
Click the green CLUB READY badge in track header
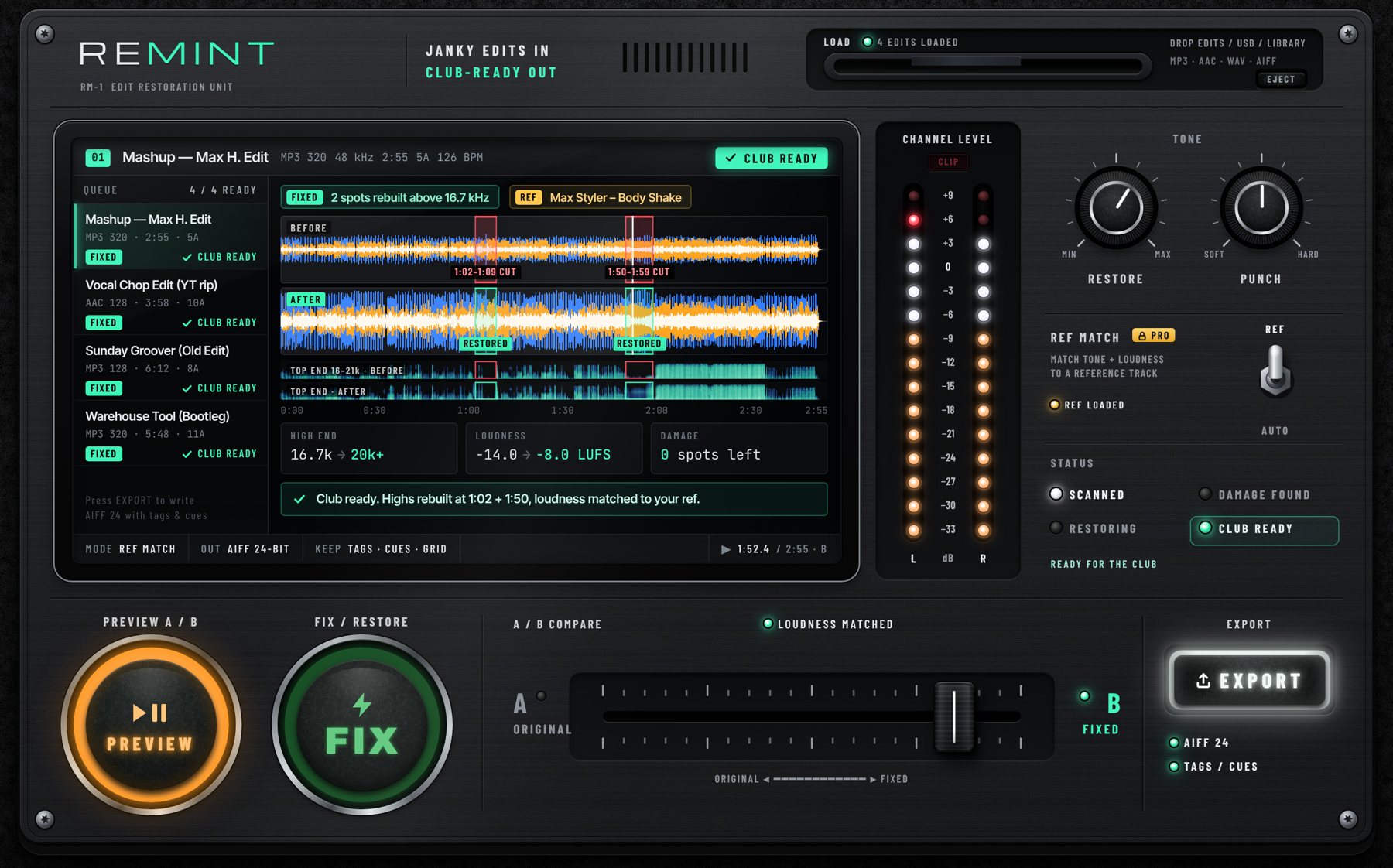tap(772, 158)
